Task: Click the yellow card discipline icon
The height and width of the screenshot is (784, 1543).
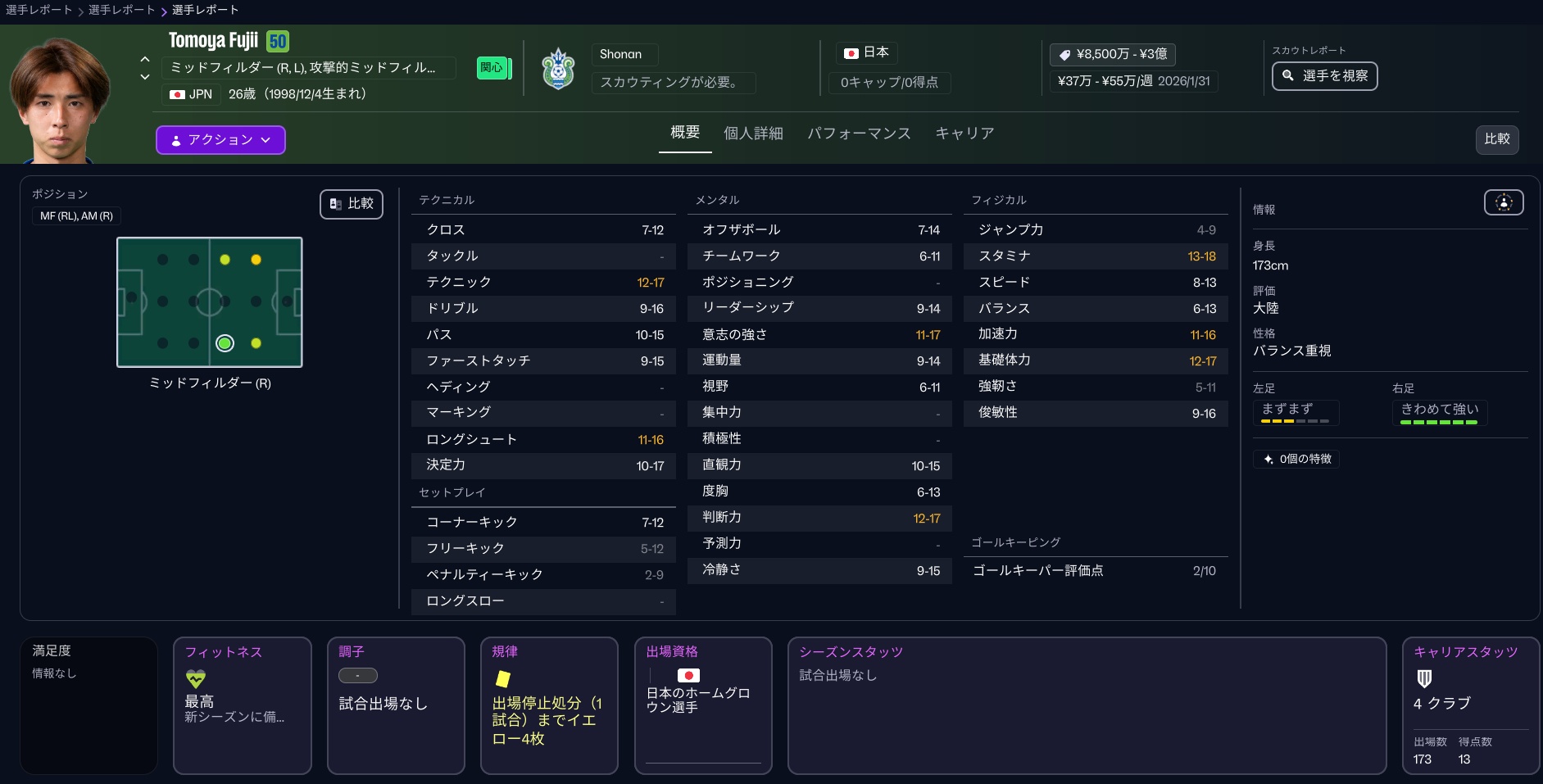Action: click(503, 678)
